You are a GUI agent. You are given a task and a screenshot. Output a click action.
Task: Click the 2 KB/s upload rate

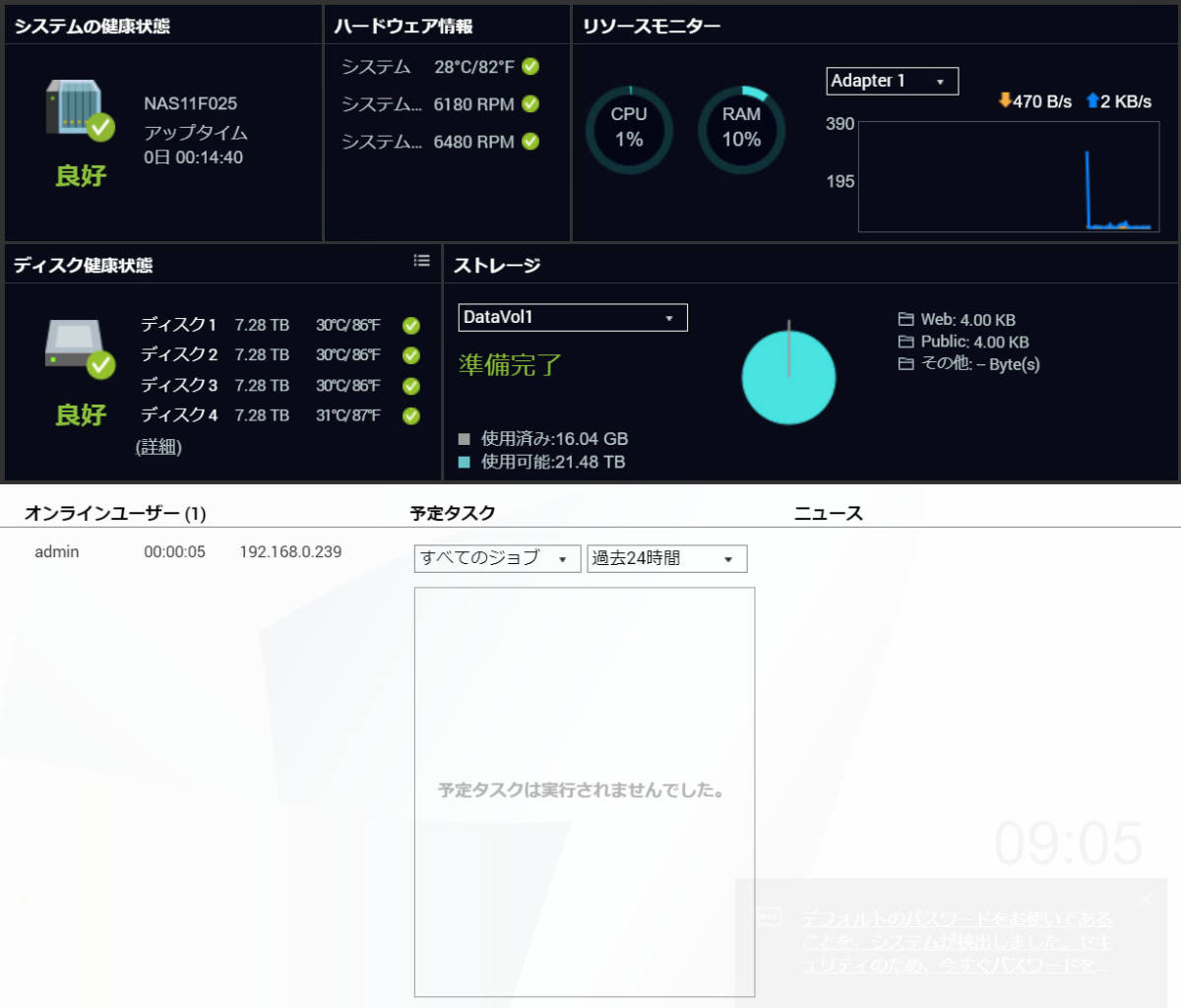tap(1126, 101)
